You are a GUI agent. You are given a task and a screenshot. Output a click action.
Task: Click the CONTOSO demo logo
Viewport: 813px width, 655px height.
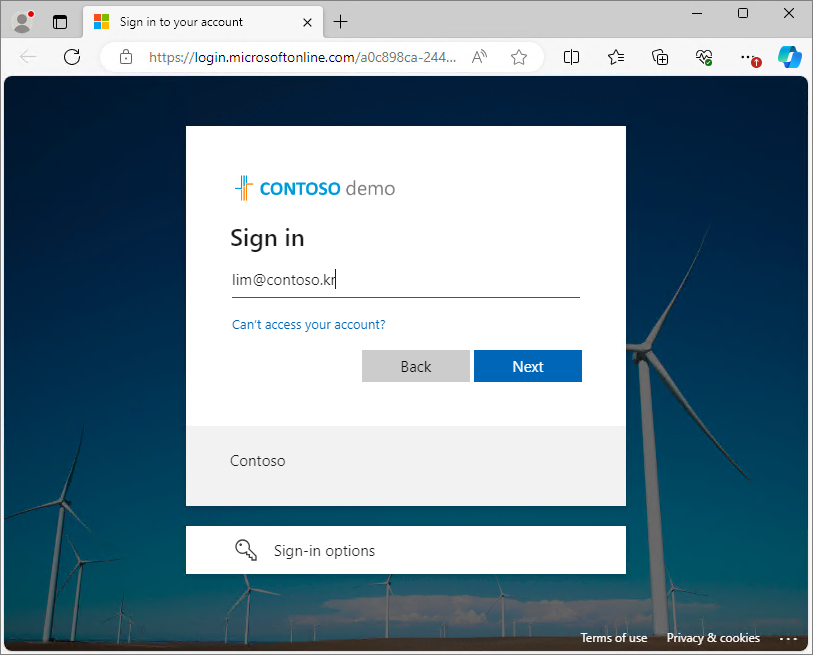(x=315, y=188)
